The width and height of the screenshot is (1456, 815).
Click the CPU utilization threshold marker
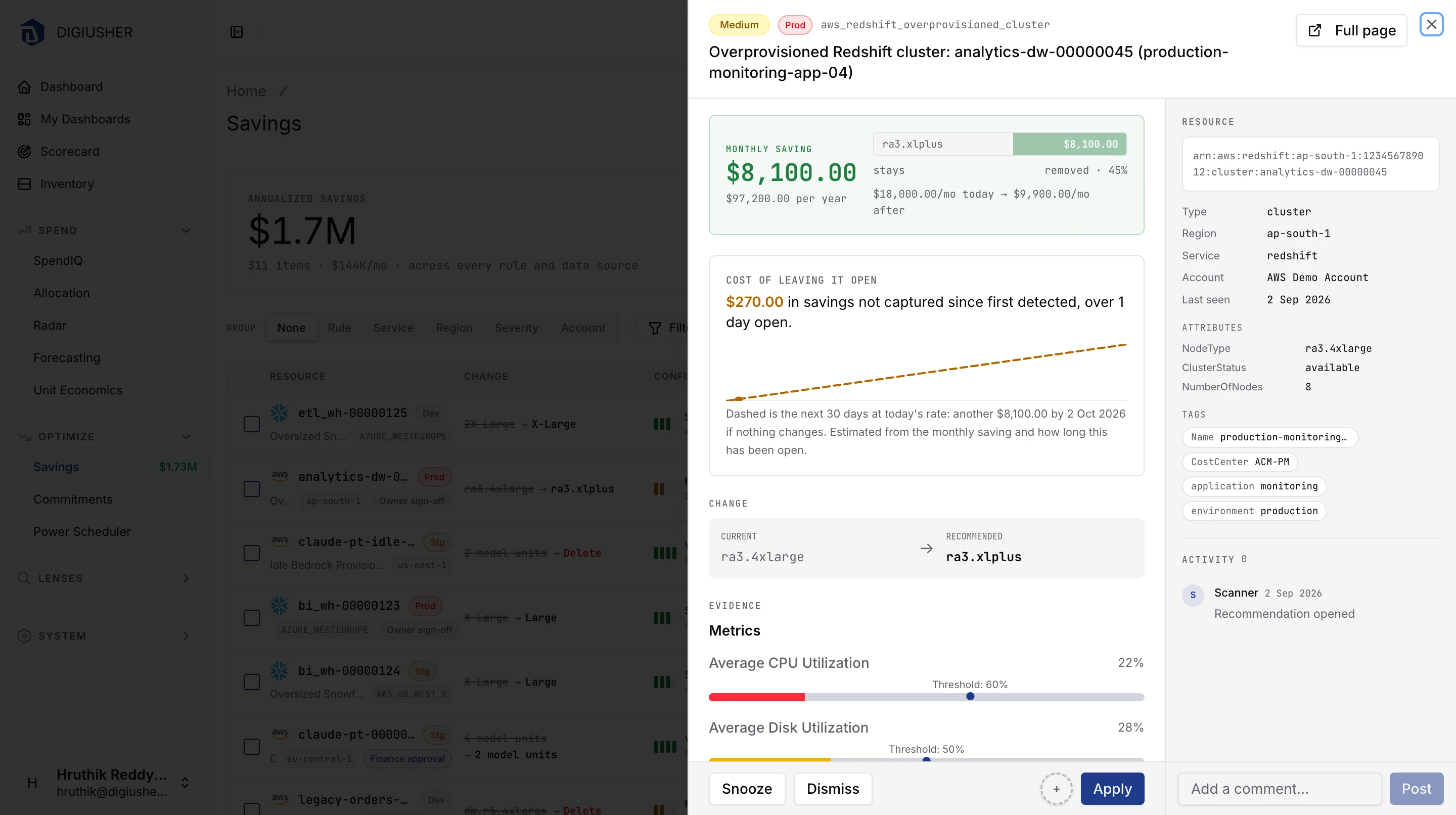pyautogui.click(x=970, y=697)
